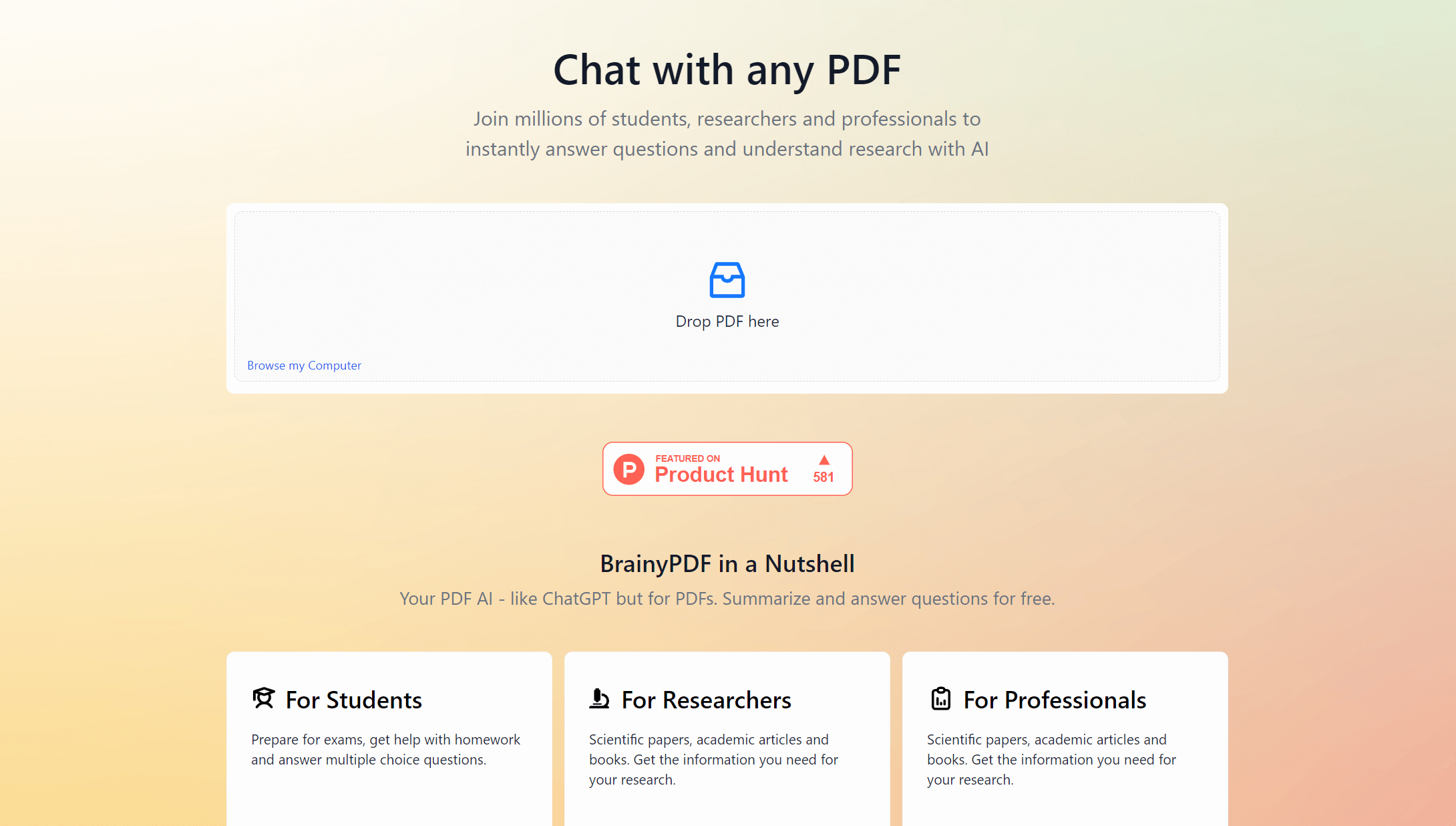Screen dimensions: 1456x826
Task: Click the "Prepare for exams" description text
Action: 385,749
